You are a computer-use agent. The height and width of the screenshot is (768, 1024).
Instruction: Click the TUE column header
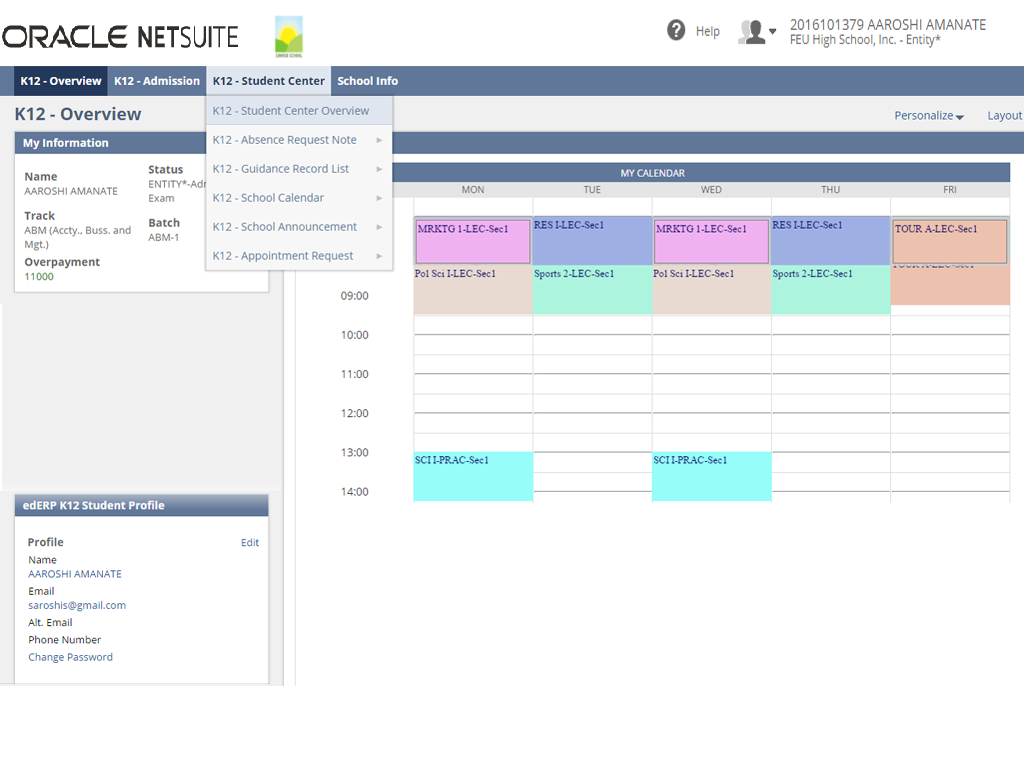coord(592,189)
